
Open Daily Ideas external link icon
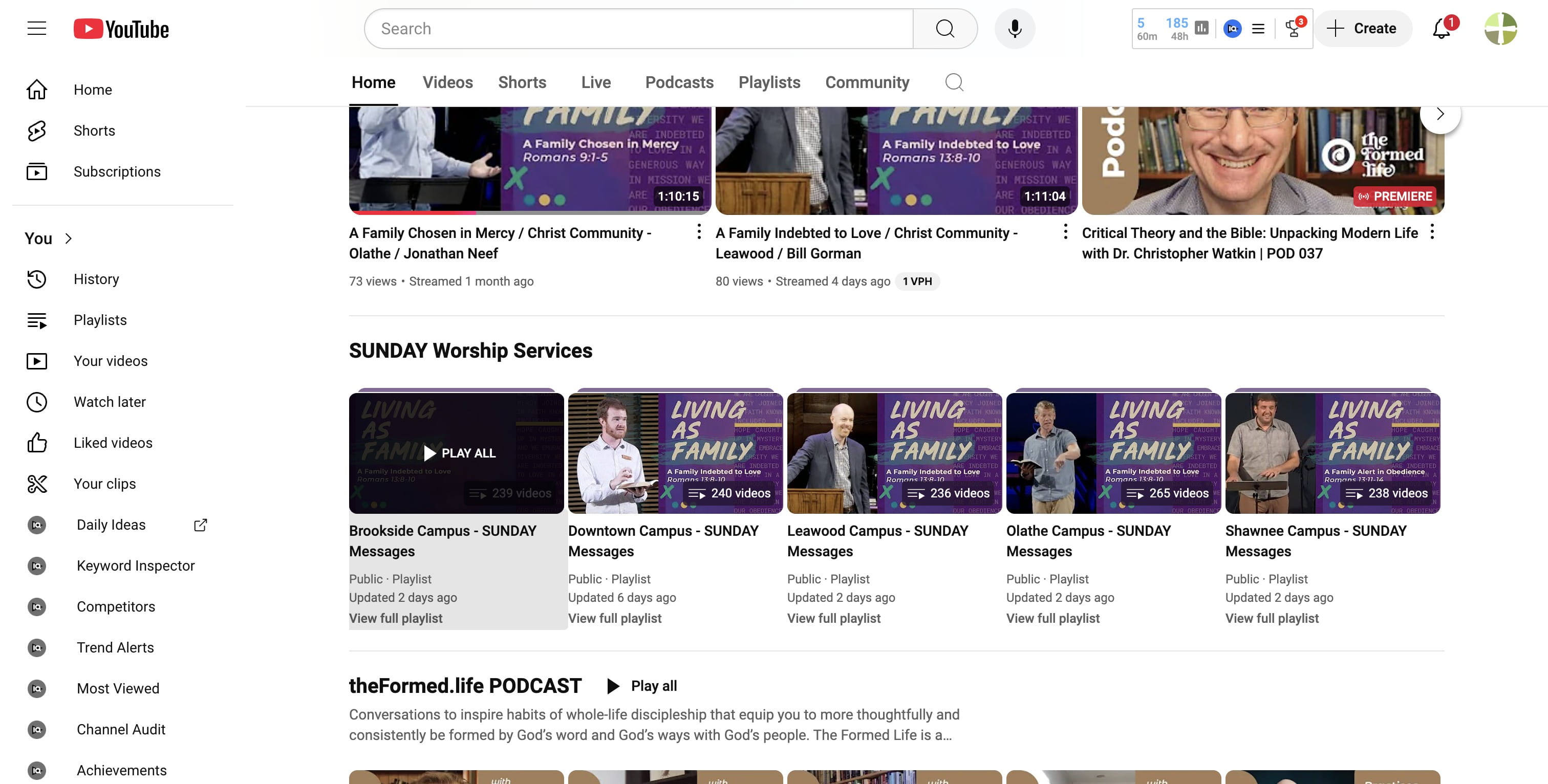(x=200, y=525)
